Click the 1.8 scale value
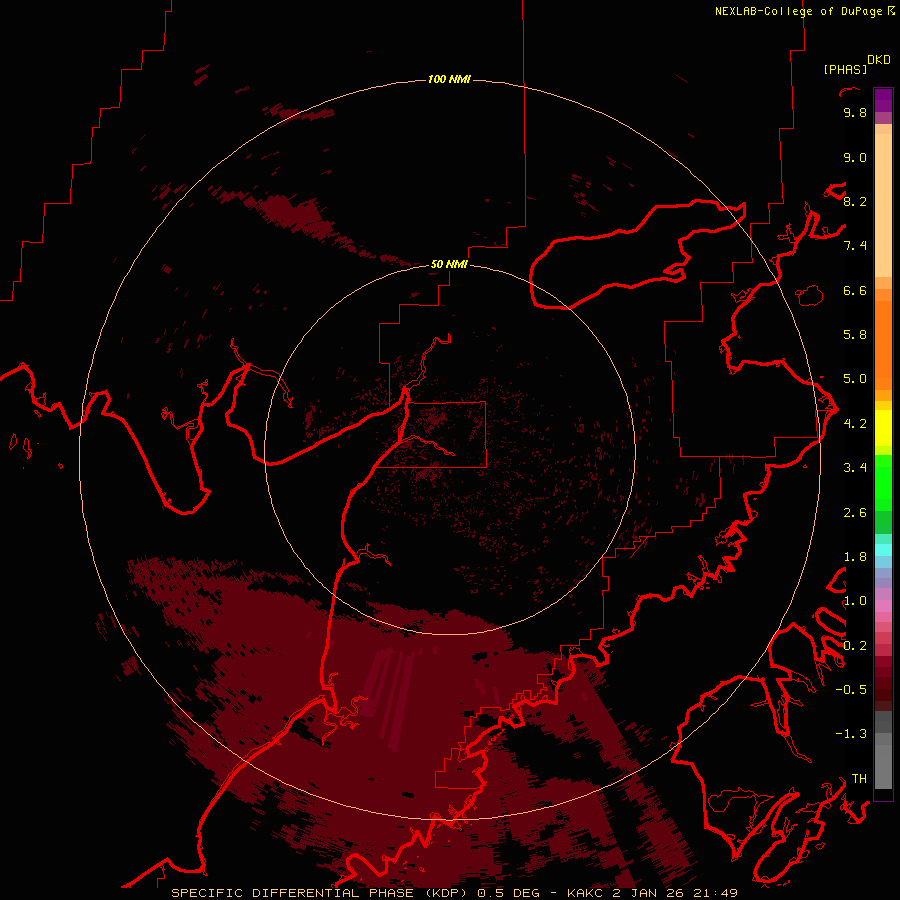The height and width of the screenshot is (900, 900). coord(855,557)
